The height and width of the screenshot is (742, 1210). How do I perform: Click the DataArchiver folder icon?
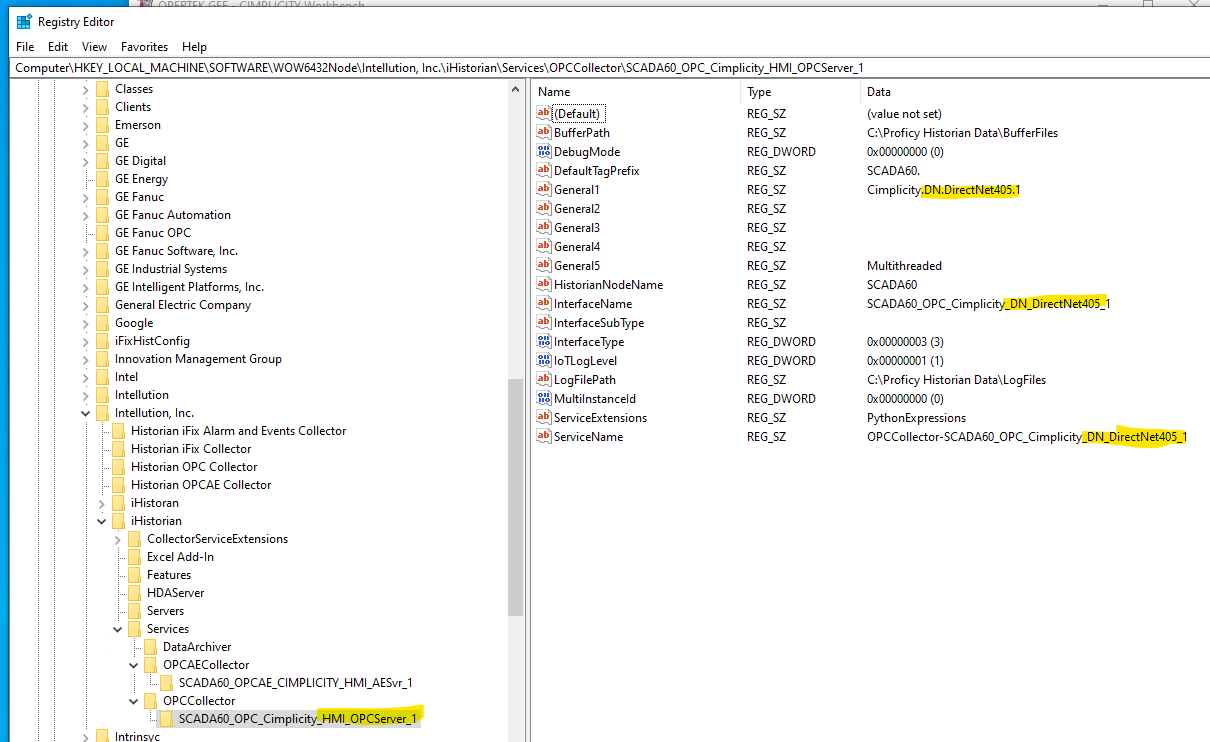coord(150,647)
